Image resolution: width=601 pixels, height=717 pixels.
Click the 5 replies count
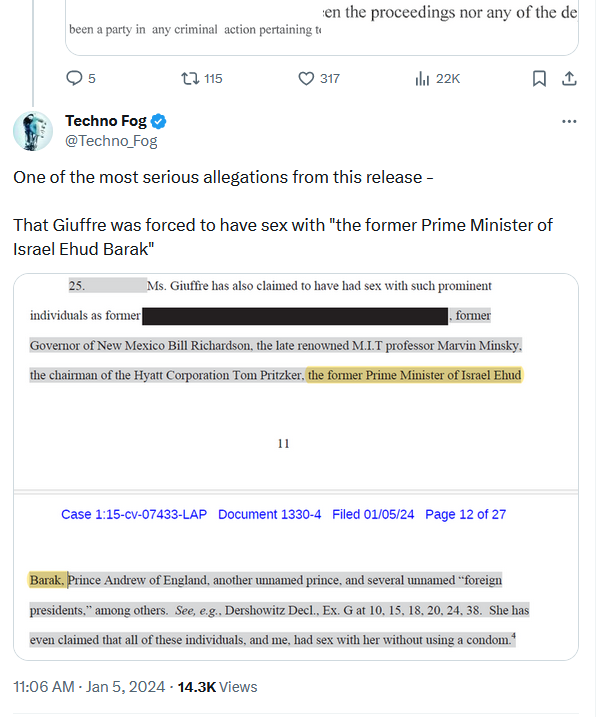pyautogui.click(x=92, y=79)
